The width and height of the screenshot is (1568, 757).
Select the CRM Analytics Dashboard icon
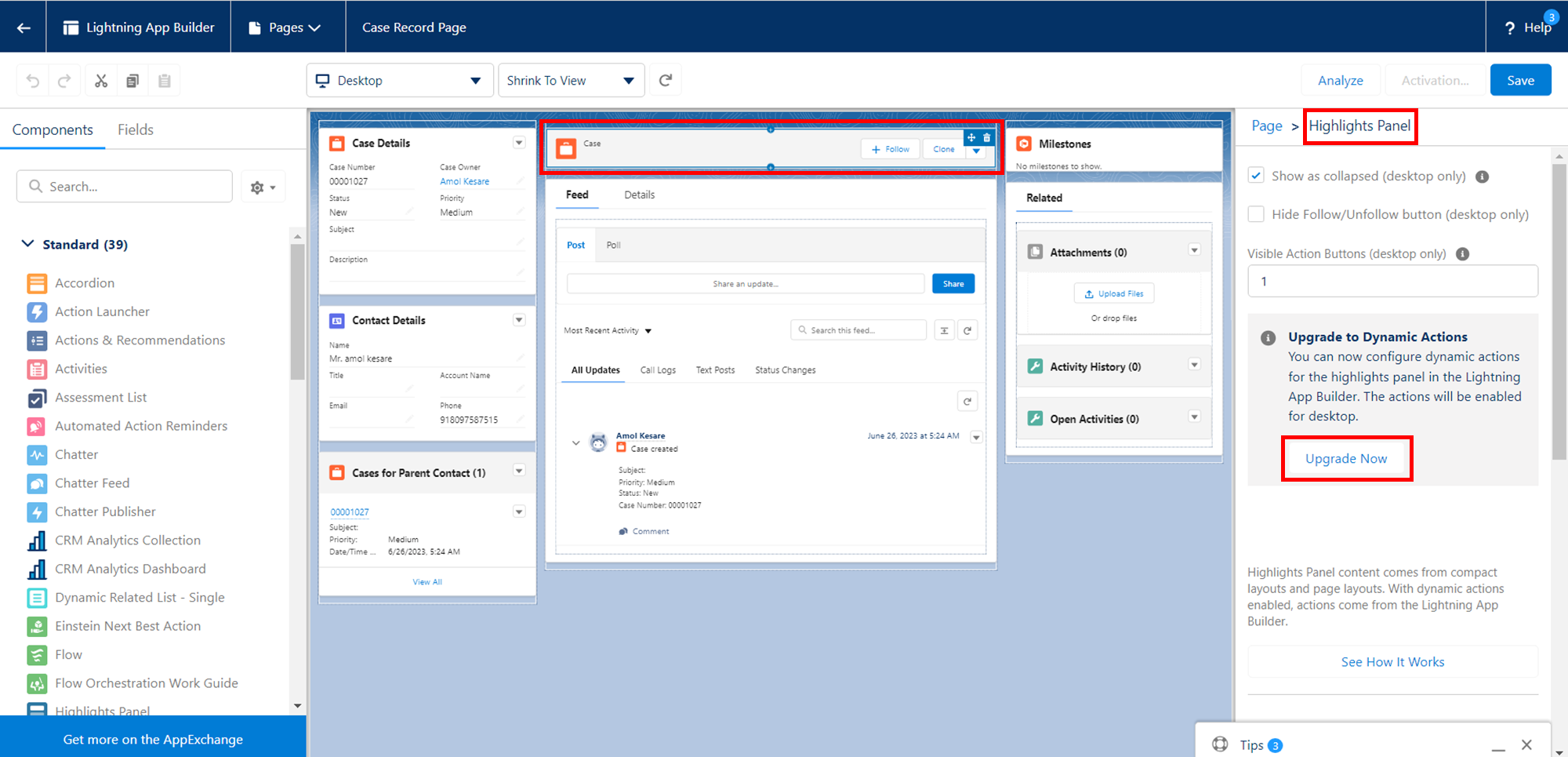pyautogui.click(x=37, y=569)
